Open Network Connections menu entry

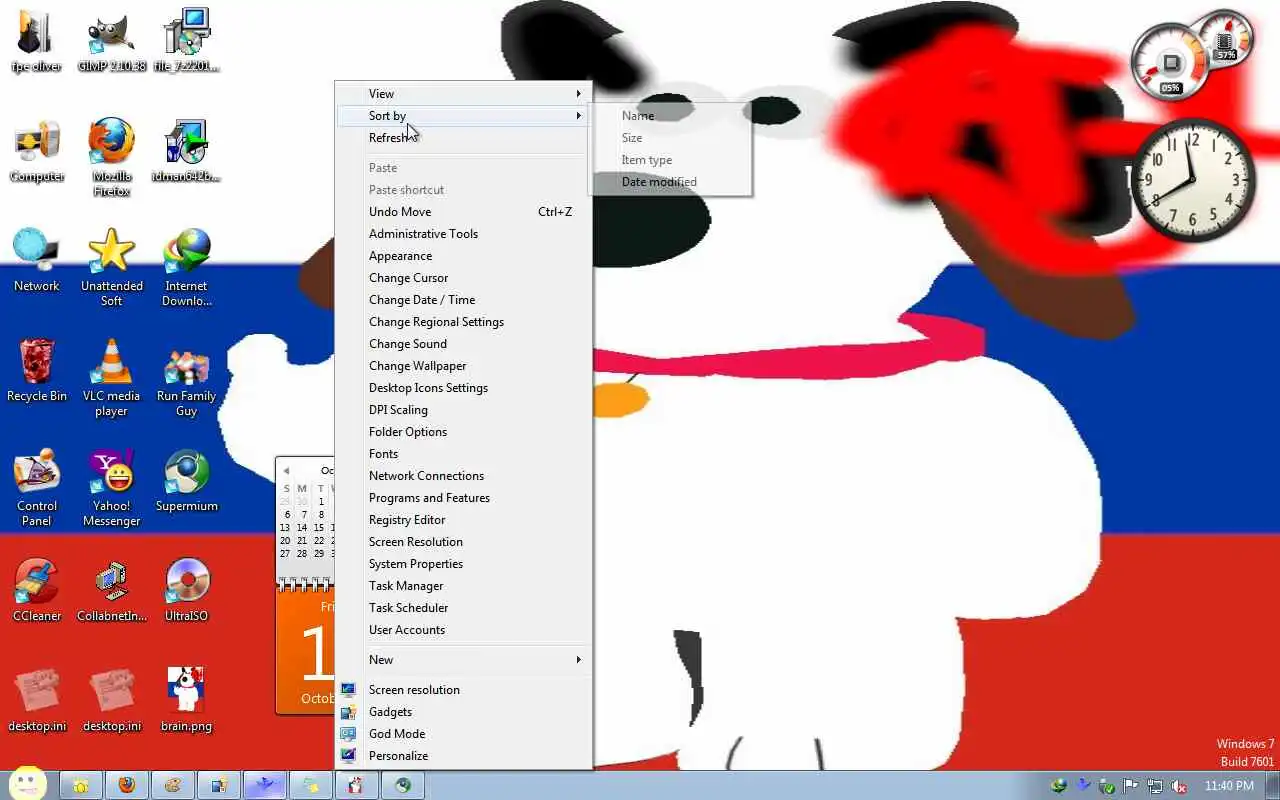pos(463,476)
